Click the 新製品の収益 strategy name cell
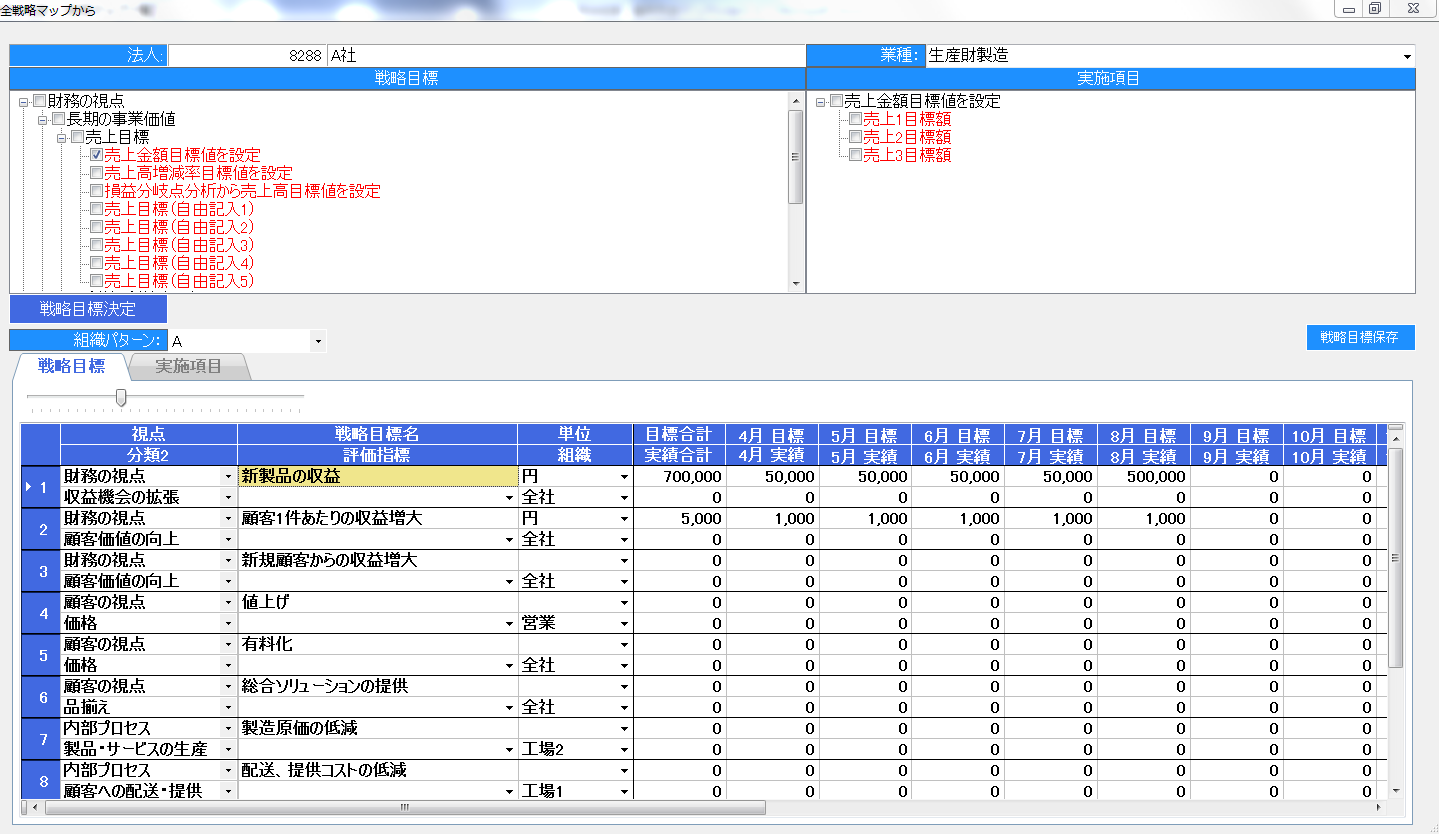 [377, 477]
